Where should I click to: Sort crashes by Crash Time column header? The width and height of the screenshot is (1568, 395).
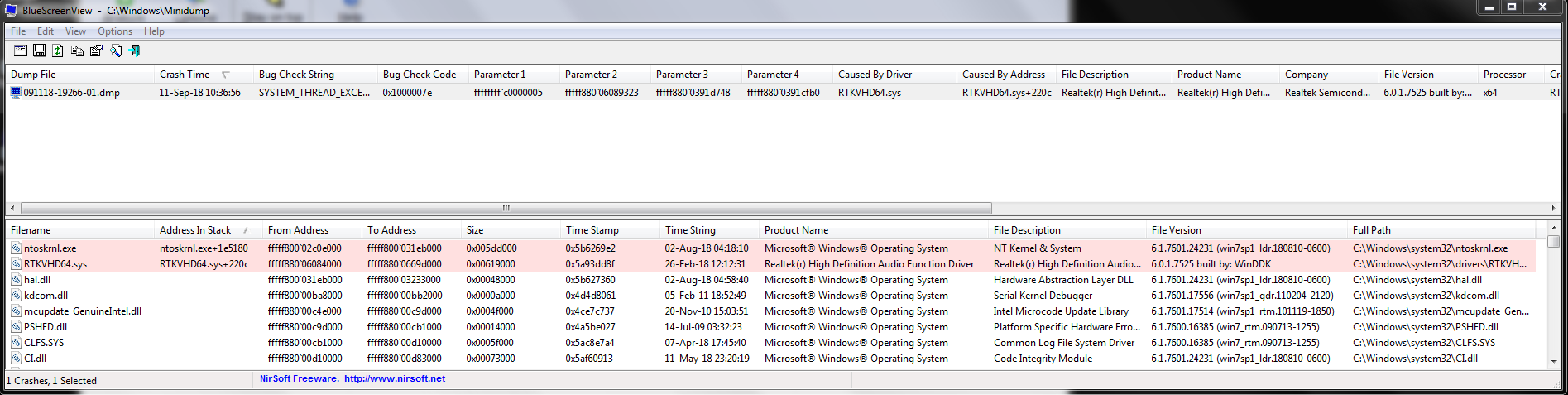click(203, 75)
